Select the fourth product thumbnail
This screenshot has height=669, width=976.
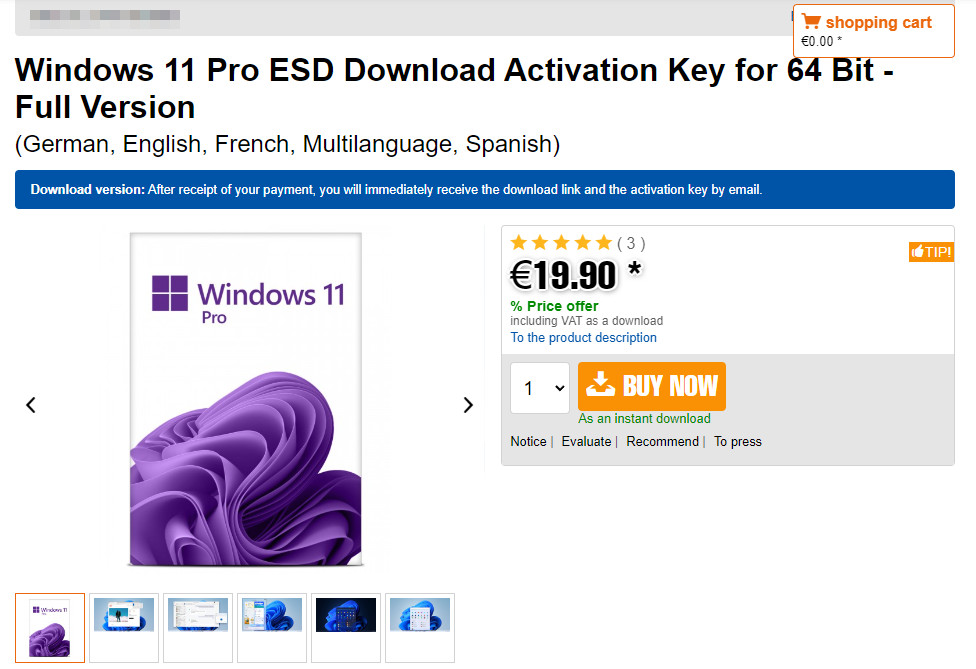coord(272,627)
